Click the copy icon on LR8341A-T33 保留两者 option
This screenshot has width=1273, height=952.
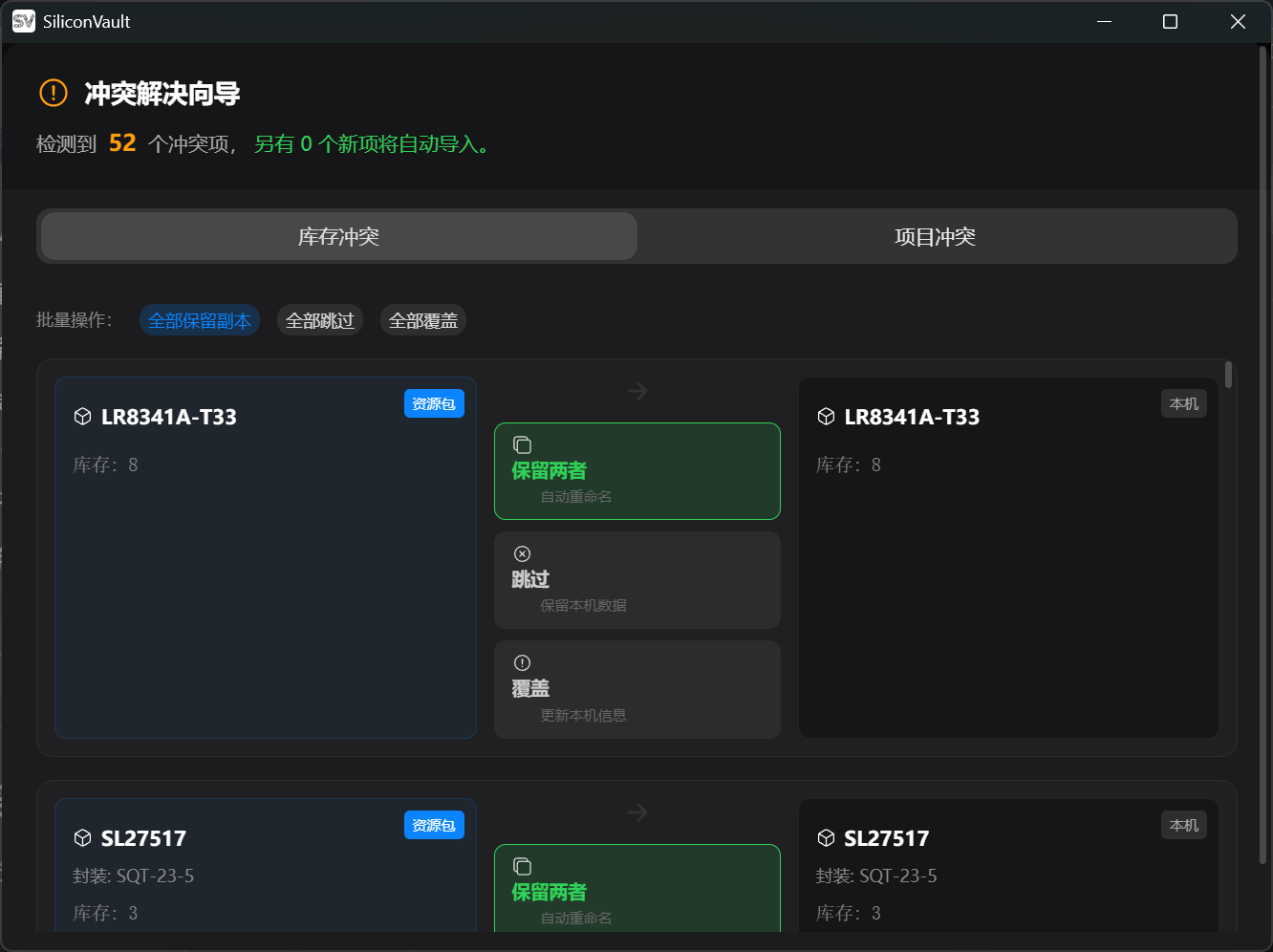(x=523, y=444)
